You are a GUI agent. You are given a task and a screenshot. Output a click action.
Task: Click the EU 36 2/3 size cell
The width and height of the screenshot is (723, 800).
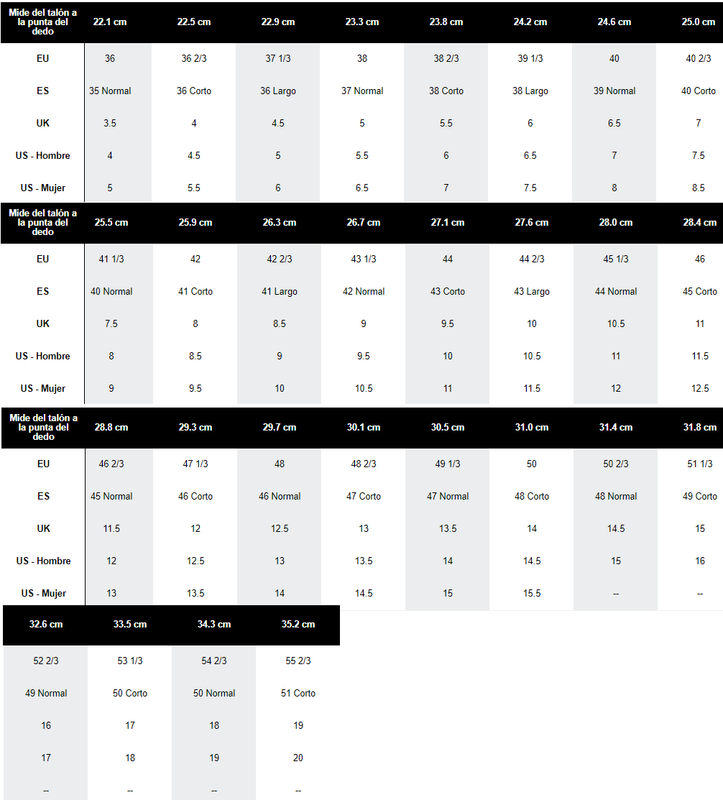tap(194, 58)
